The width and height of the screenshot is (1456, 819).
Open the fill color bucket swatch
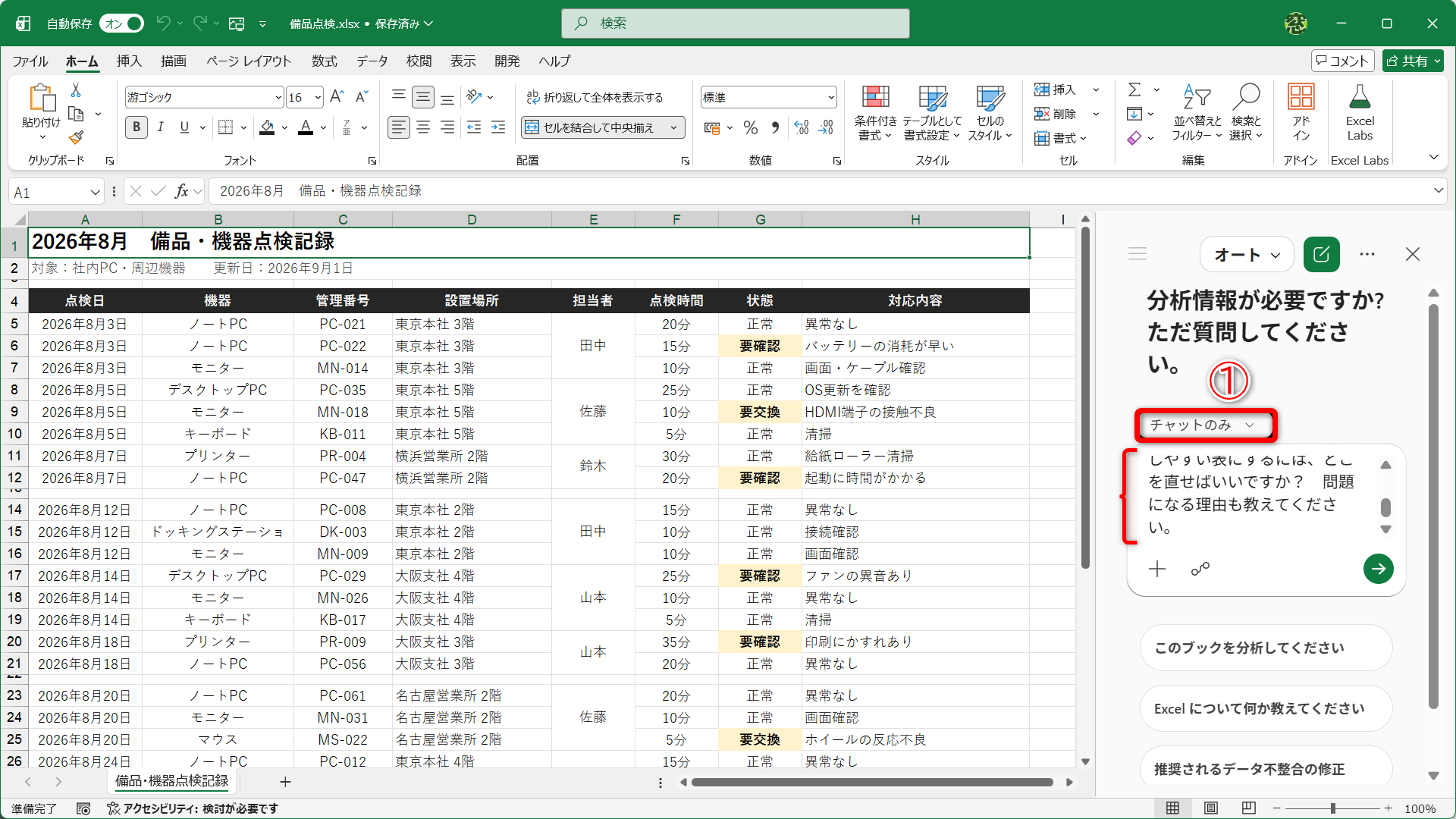[x=267, y=127]
